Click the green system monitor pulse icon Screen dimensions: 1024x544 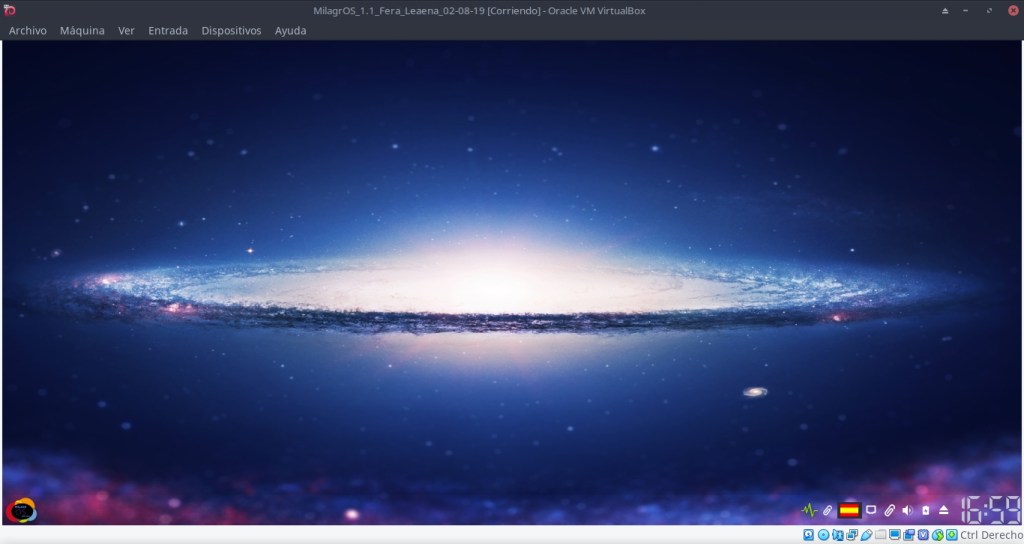pyautogui.click(x=809, y=510)
